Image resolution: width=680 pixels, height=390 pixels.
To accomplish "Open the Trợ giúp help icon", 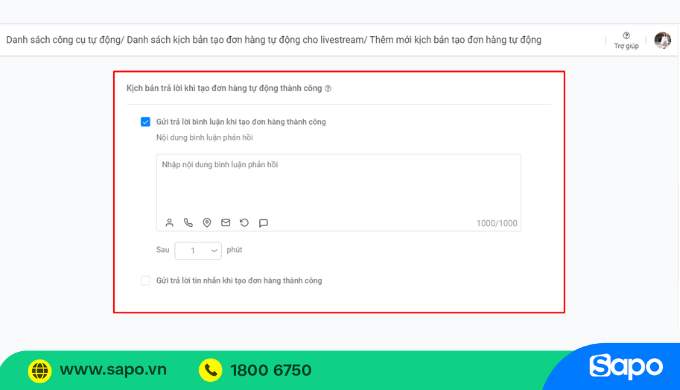I will click(626, 36).
